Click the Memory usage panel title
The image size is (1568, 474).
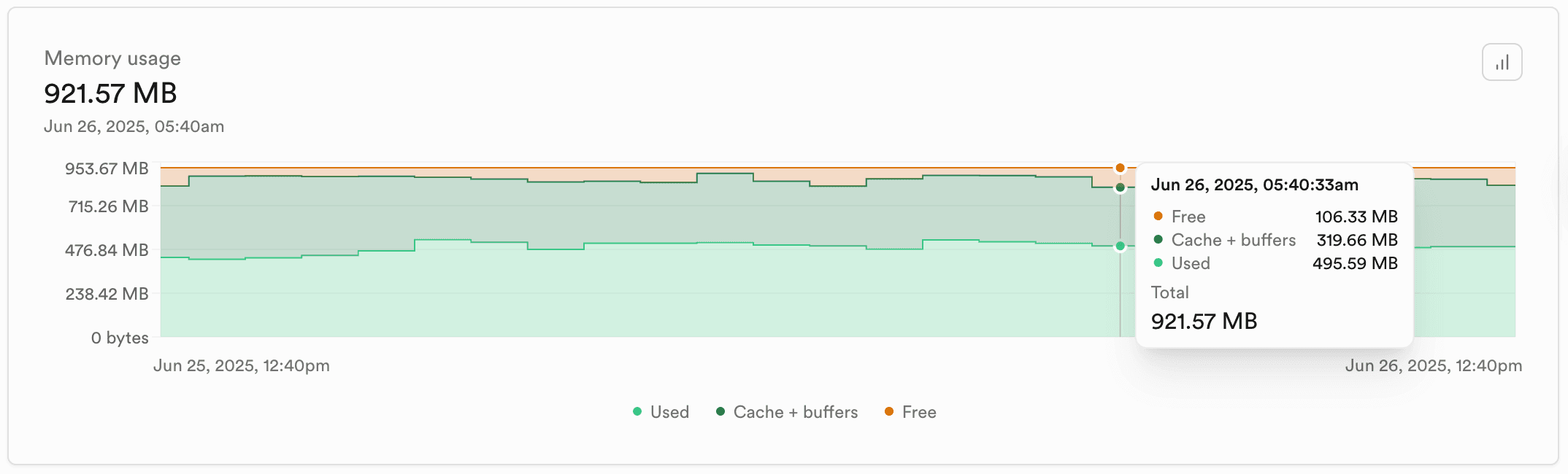pos(112,58)
